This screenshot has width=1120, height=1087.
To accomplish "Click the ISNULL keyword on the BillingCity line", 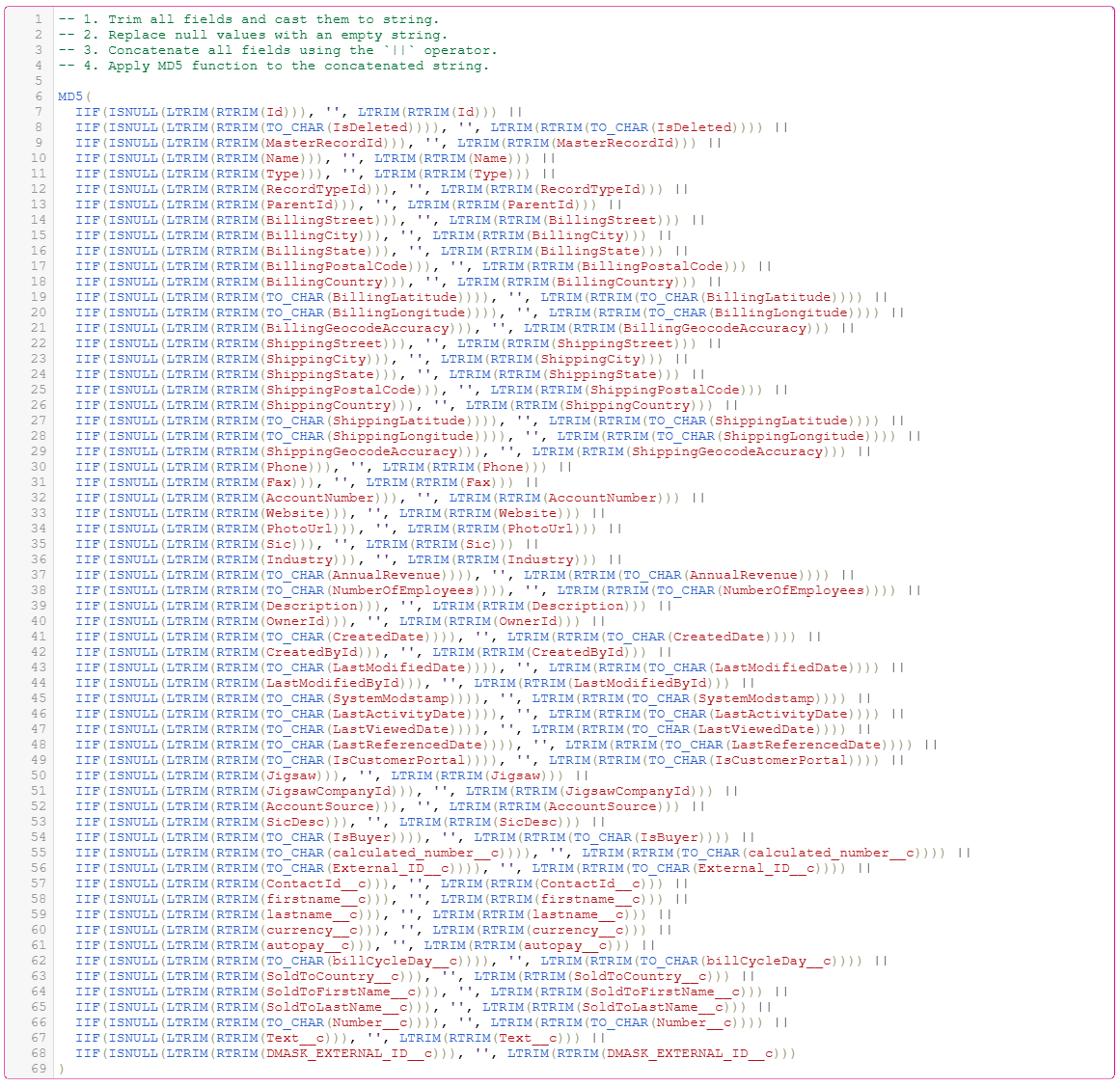I will pos(133,235).
